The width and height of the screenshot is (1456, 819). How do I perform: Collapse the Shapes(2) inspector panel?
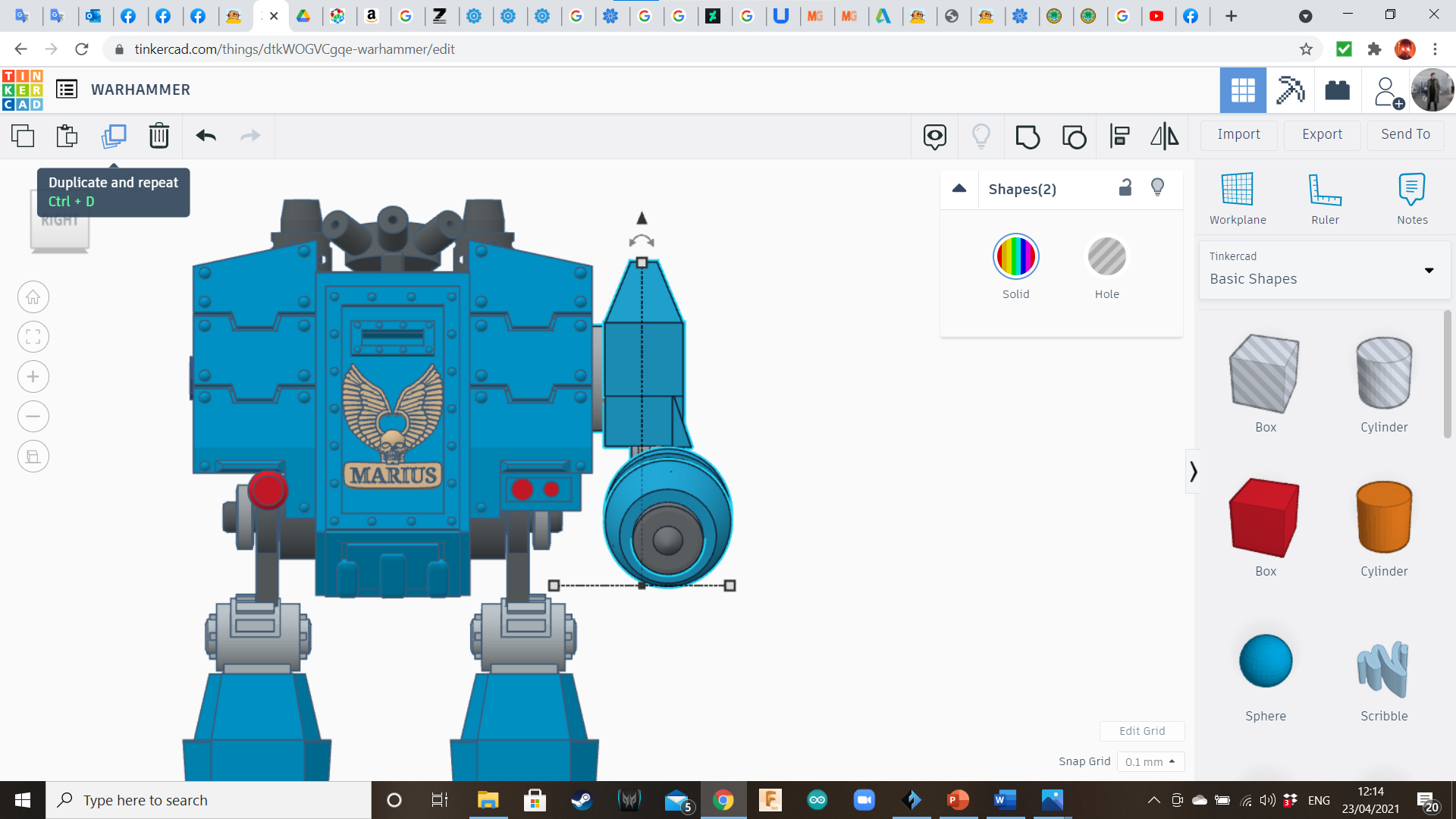[959, 189]
